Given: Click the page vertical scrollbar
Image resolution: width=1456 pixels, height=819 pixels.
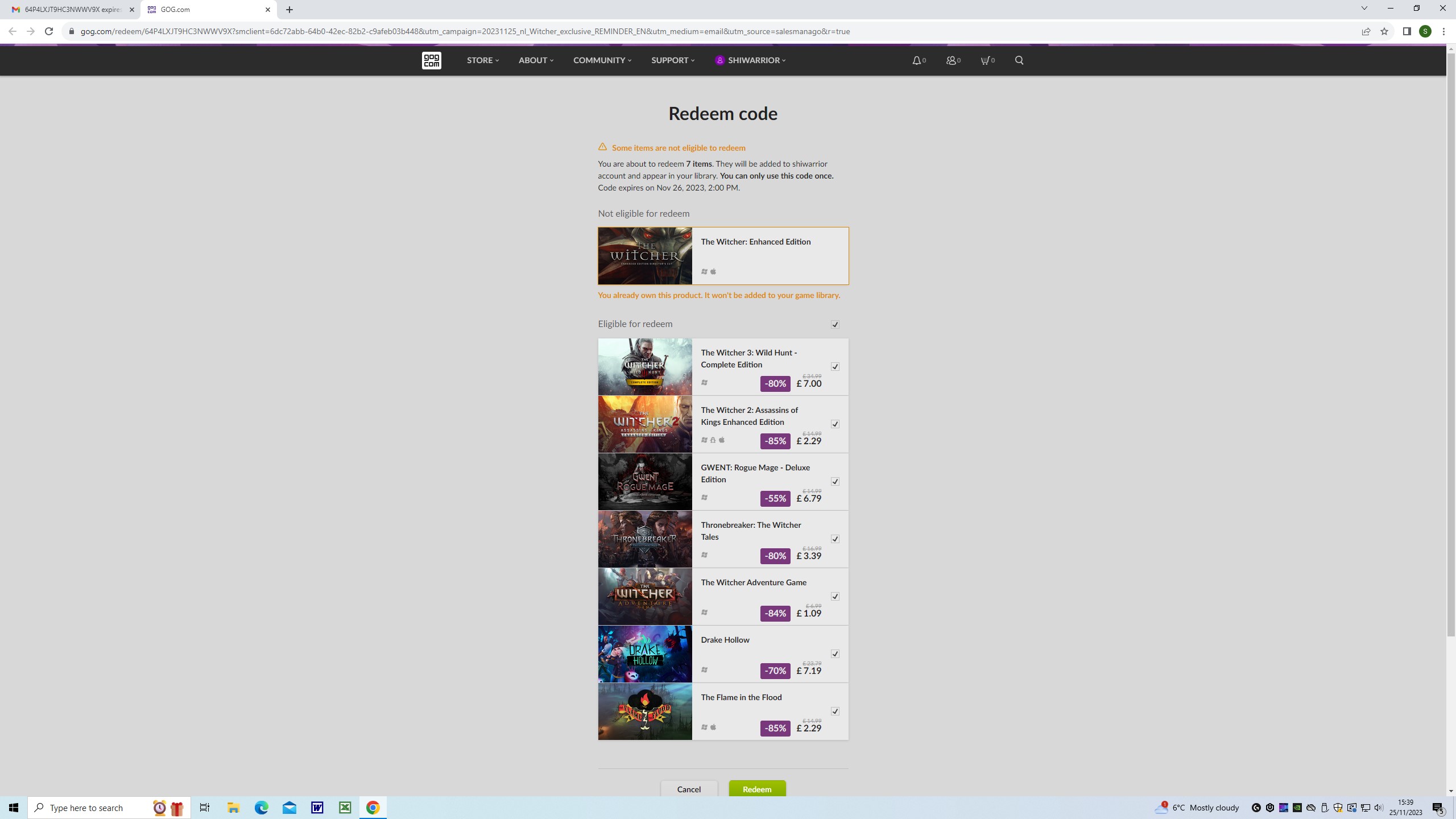Looking at the screenshot, I should click(x=1450, y=341).
